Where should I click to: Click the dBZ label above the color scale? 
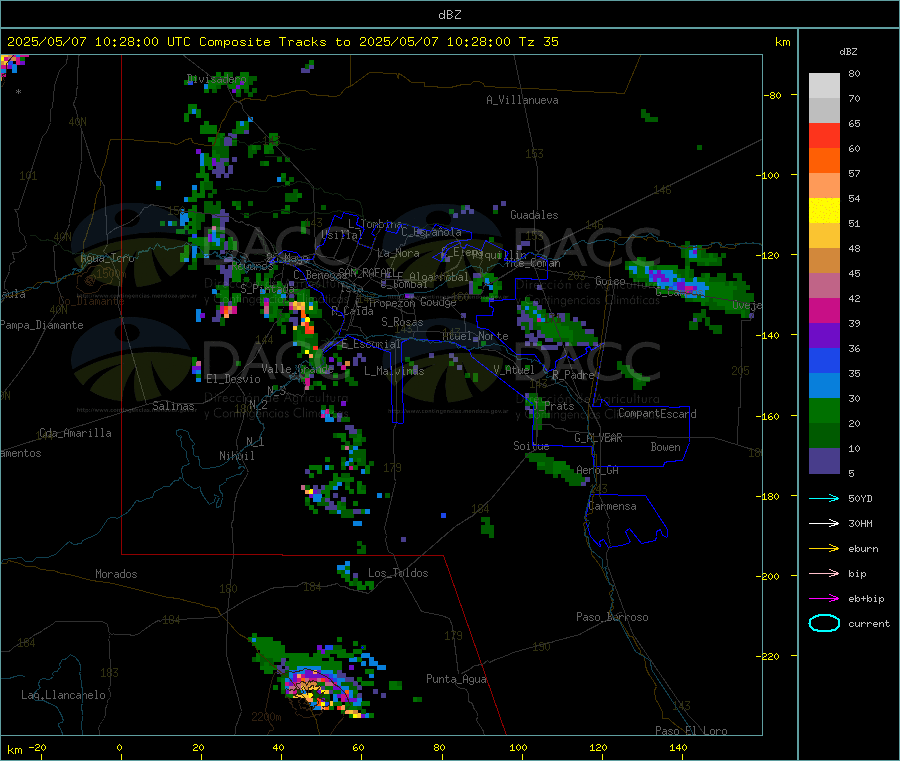tap(848, 52)
